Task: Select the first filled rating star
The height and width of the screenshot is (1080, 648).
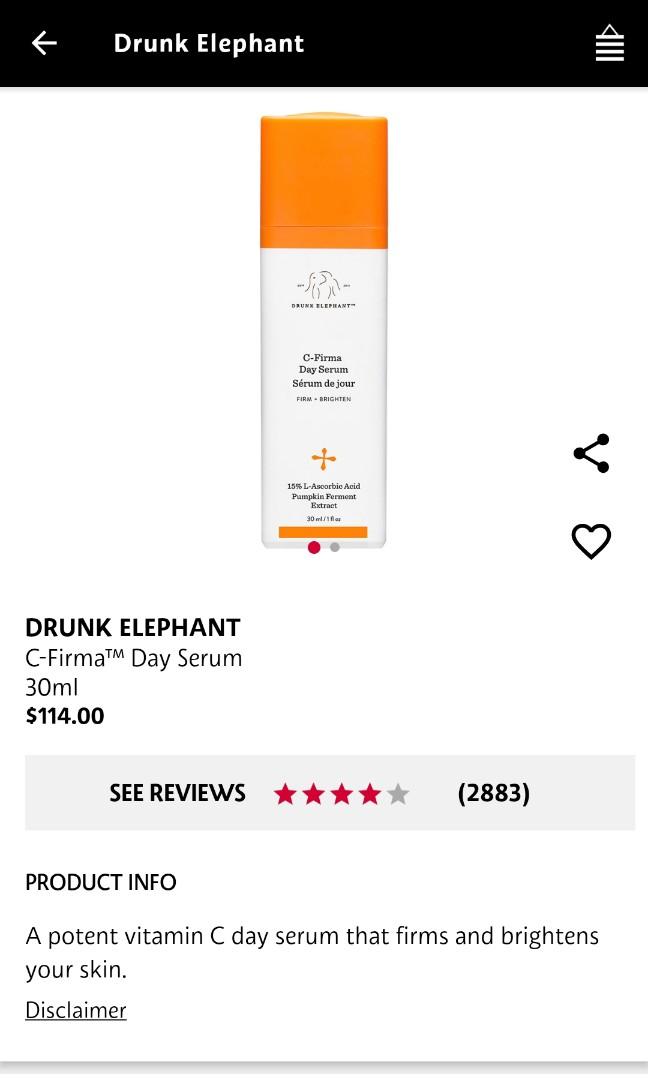Action: [287, 792]
